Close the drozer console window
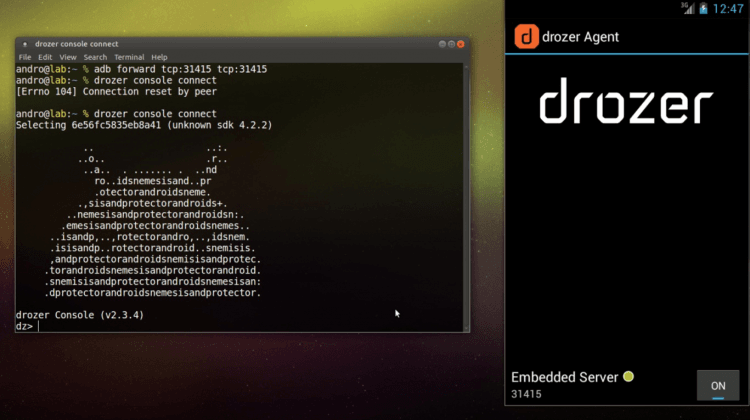 (x=461, y=44)
